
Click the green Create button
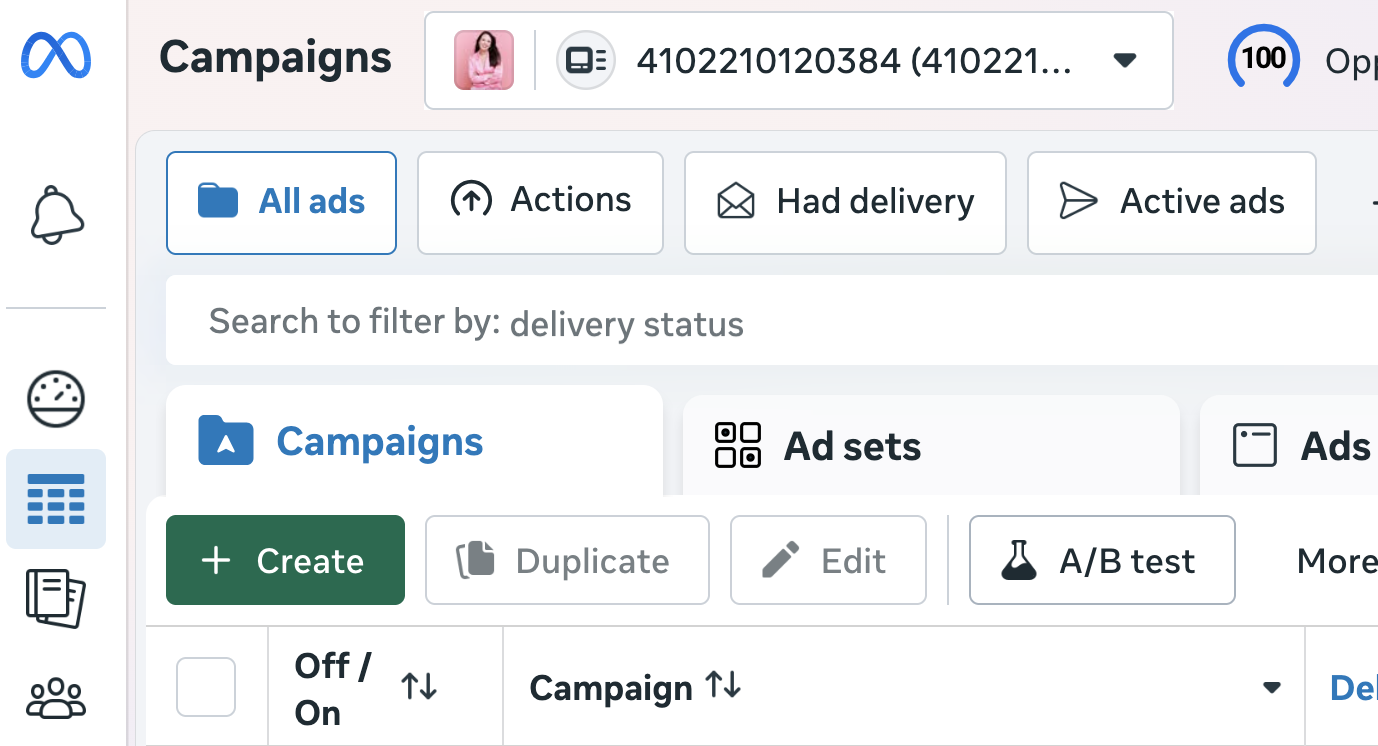click(x=285, y=560)
